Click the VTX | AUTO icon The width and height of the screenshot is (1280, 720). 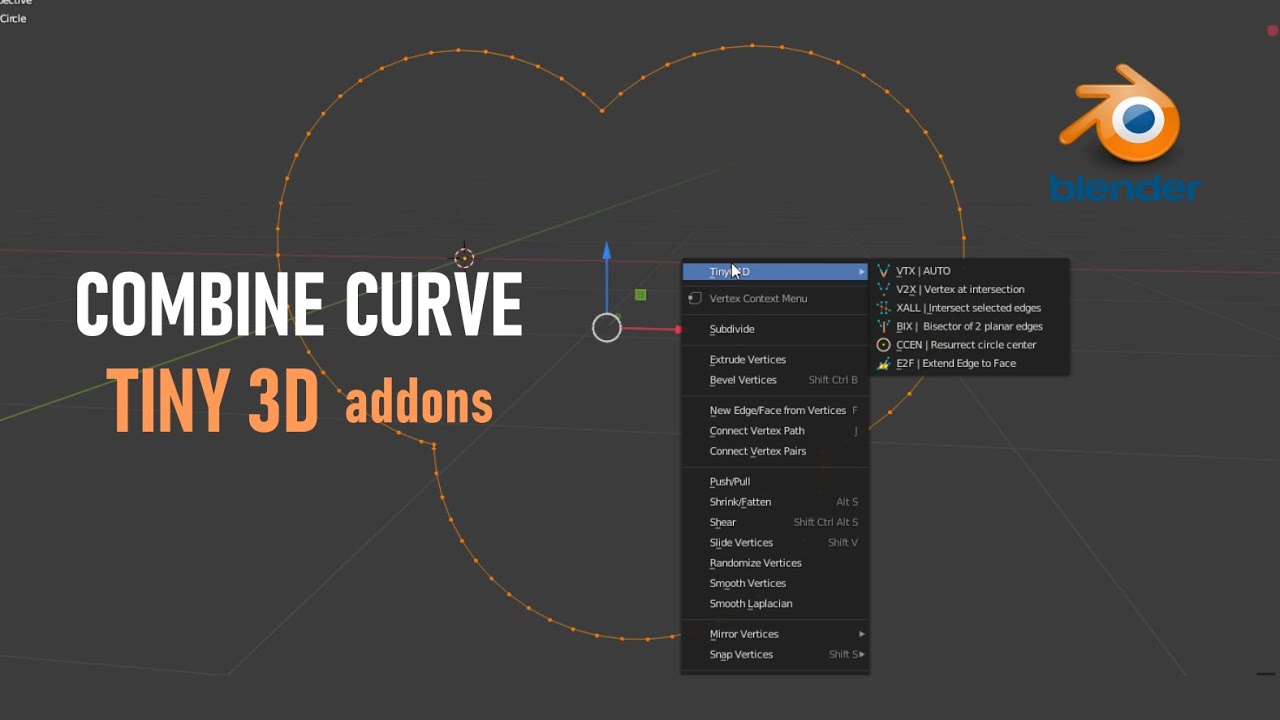[883, 271]
